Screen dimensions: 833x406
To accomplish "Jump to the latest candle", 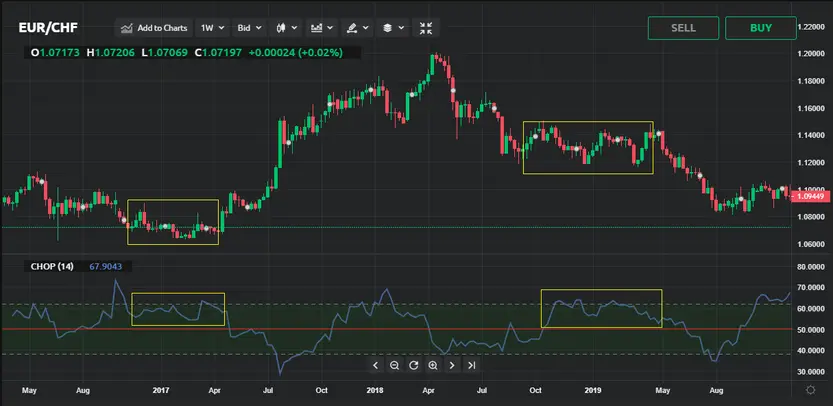I will 471,365.
